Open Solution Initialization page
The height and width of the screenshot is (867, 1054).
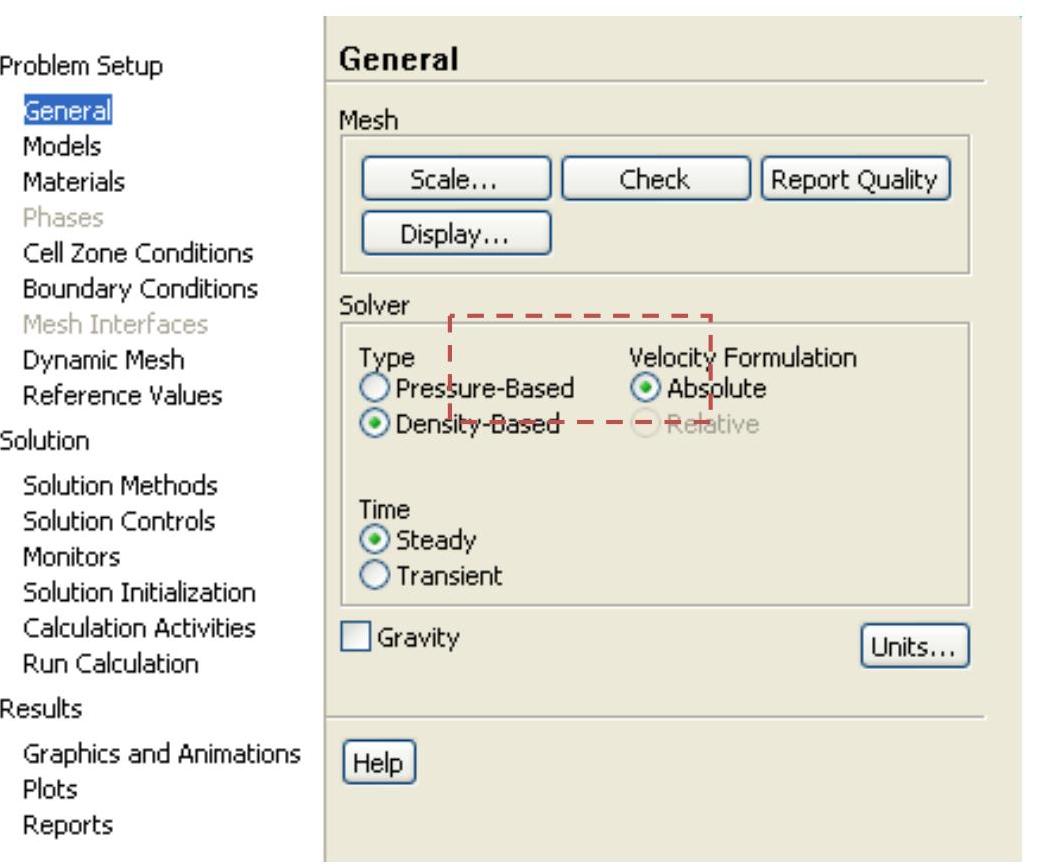139,593
